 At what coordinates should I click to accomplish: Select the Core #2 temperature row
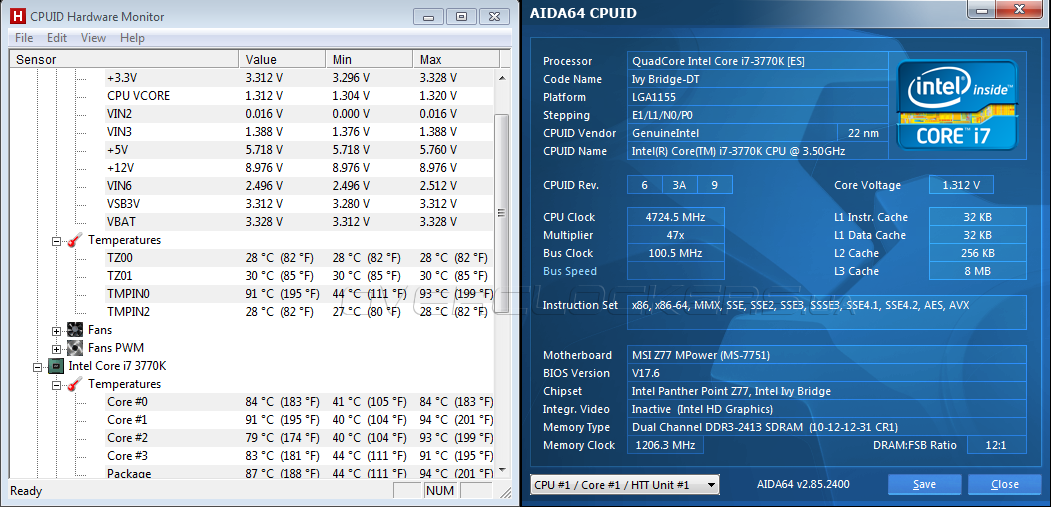[299, 438]
